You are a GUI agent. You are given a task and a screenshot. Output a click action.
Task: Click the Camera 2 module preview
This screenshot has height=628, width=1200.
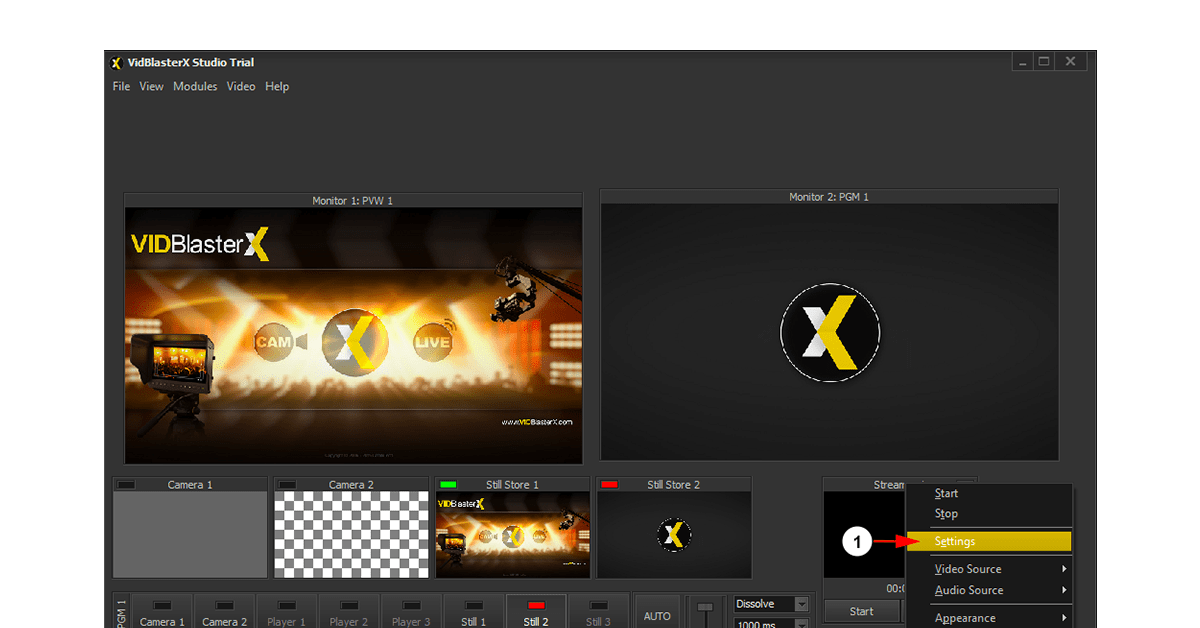[352, 535]
